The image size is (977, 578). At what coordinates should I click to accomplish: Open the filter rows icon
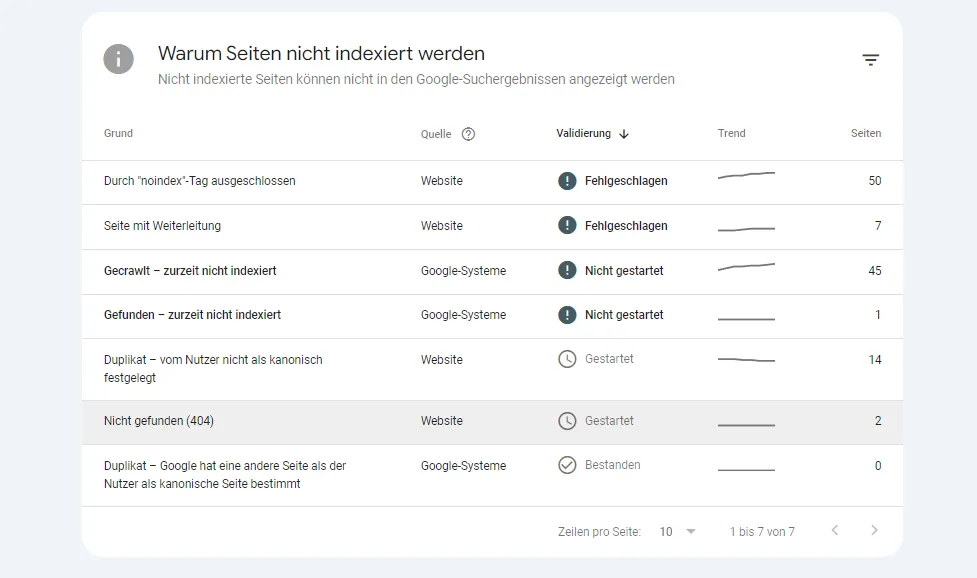tap(870, 60)
